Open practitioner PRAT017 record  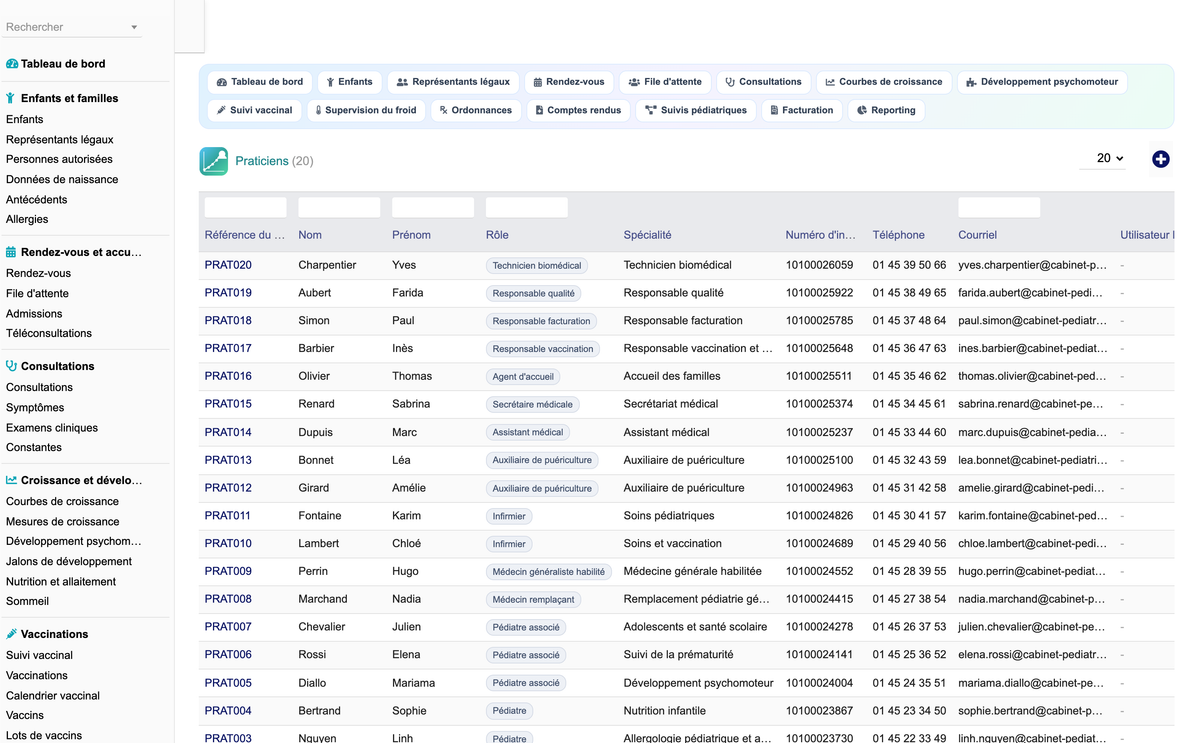click(228, 348)
